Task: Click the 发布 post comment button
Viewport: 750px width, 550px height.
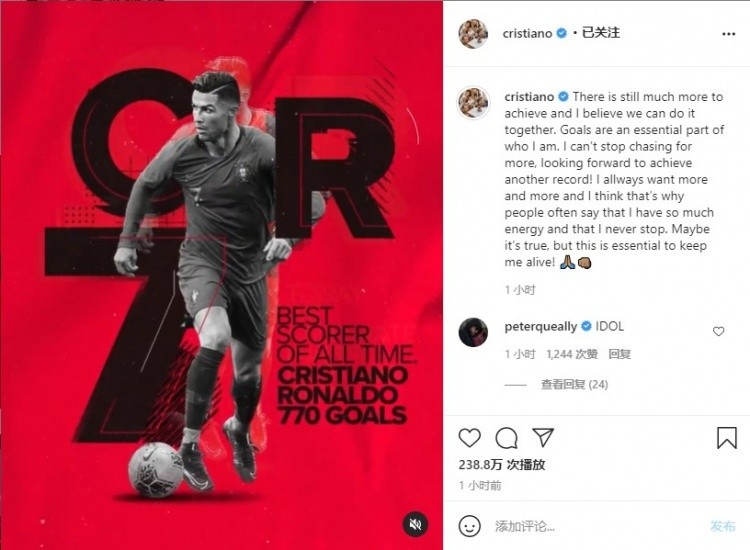Action: click(722, 526)
